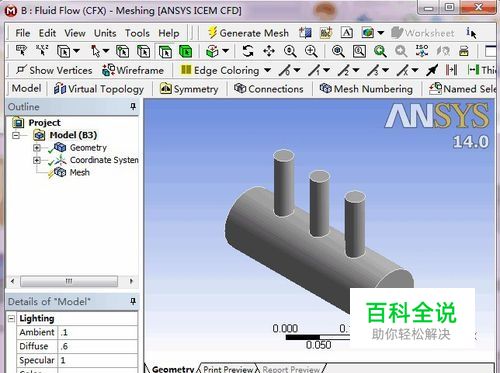The height and width of the screenshot is (373, 500).
Task: Open the Units menu
Action: pos(105,33)
